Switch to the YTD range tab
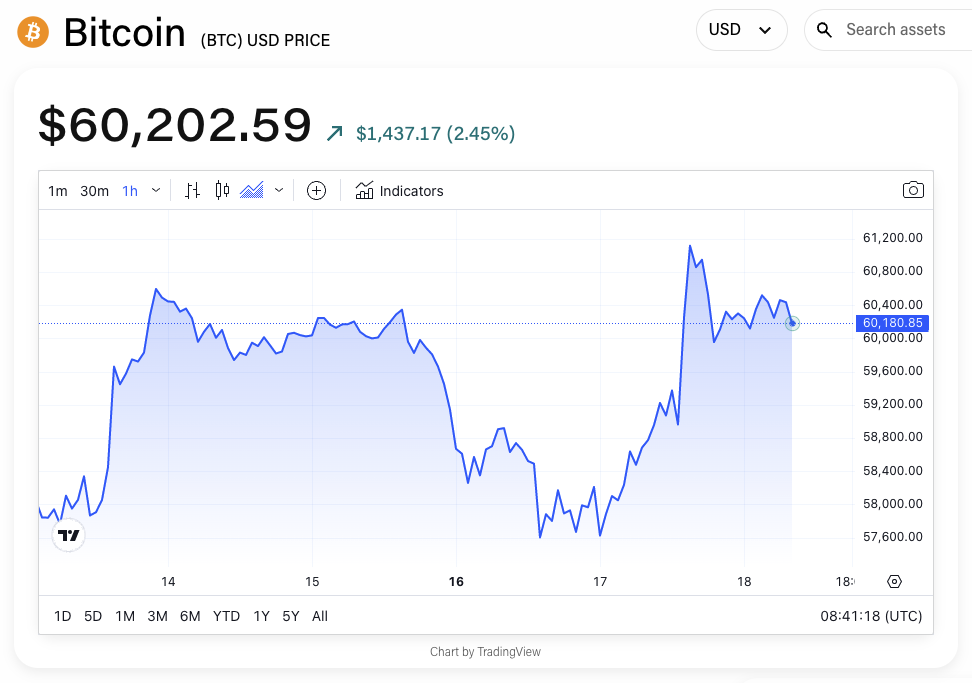 (226, 616)
